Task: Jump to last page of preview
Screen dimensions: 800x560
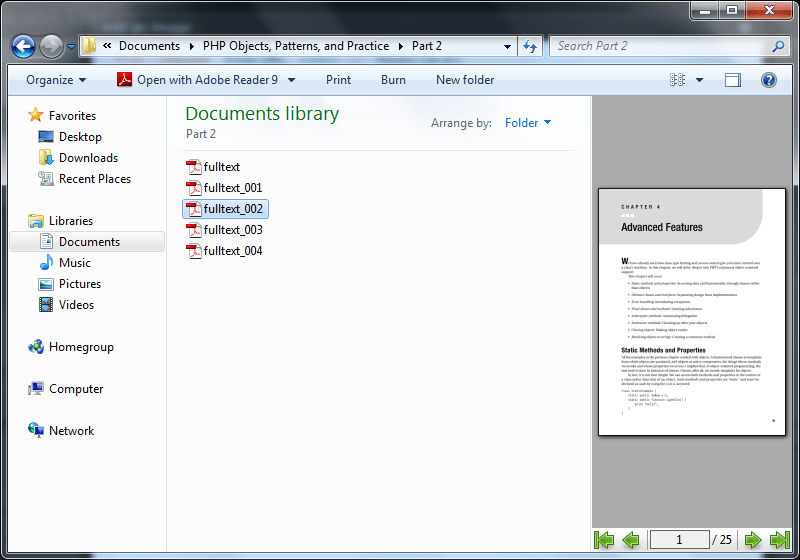Action: pos(780,540)
